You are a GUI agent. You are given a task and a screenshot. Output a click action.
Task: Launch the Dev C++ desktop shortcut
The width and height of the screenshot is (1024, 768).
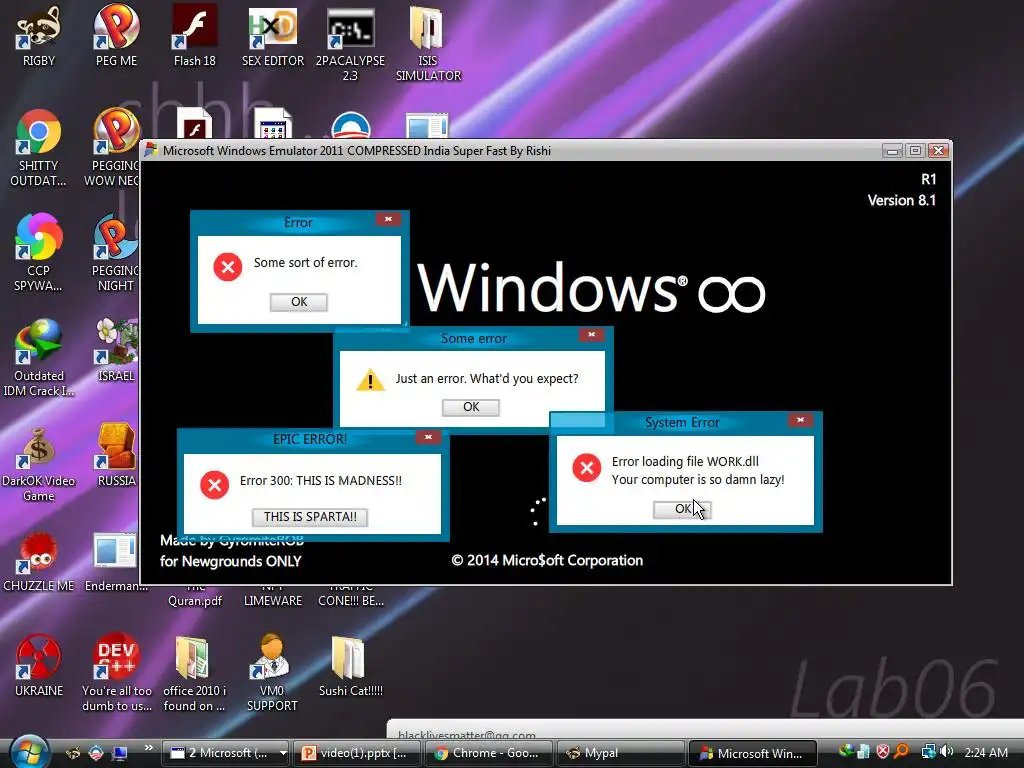[116, 673]
